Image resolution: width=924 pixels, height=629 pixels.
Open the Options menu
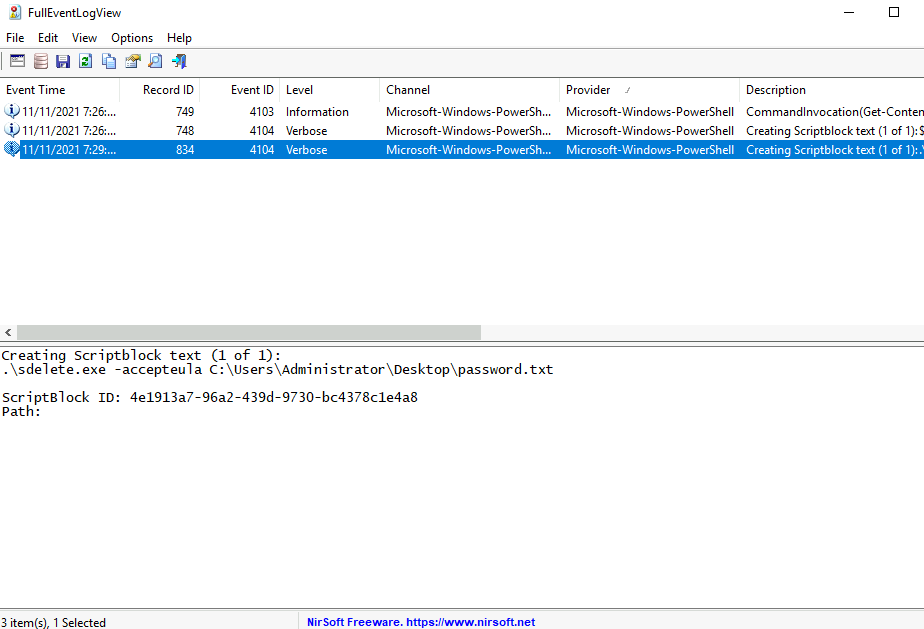(x=132, y=38)
